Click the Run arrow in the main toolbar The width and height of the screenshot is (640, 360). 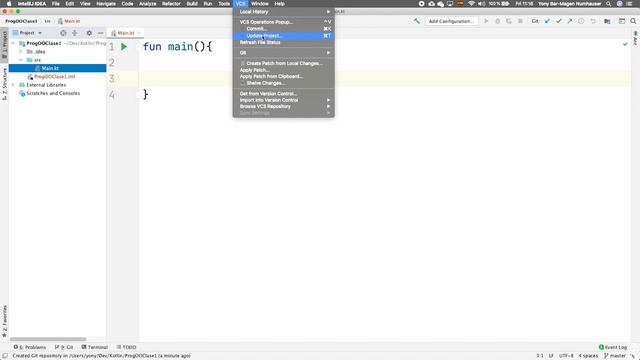(486, 21)
